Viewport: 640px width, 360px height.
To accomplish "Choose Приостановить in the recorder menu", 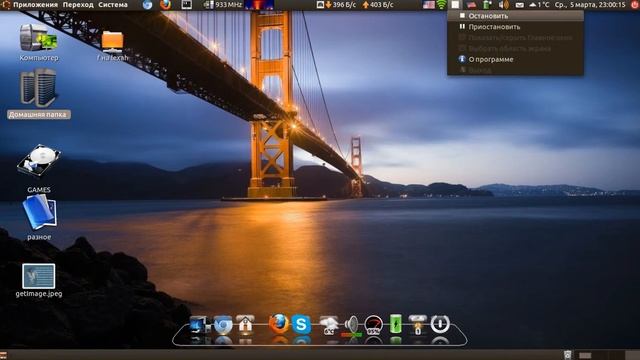I will click(515, 27).
